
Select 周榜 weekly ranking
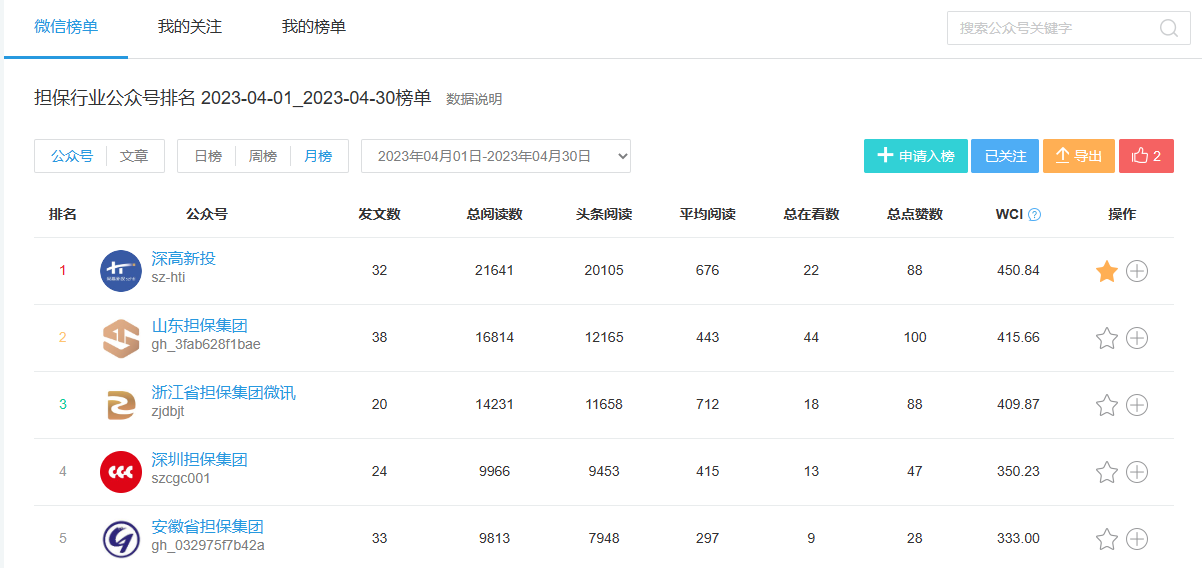click(263, 156)
